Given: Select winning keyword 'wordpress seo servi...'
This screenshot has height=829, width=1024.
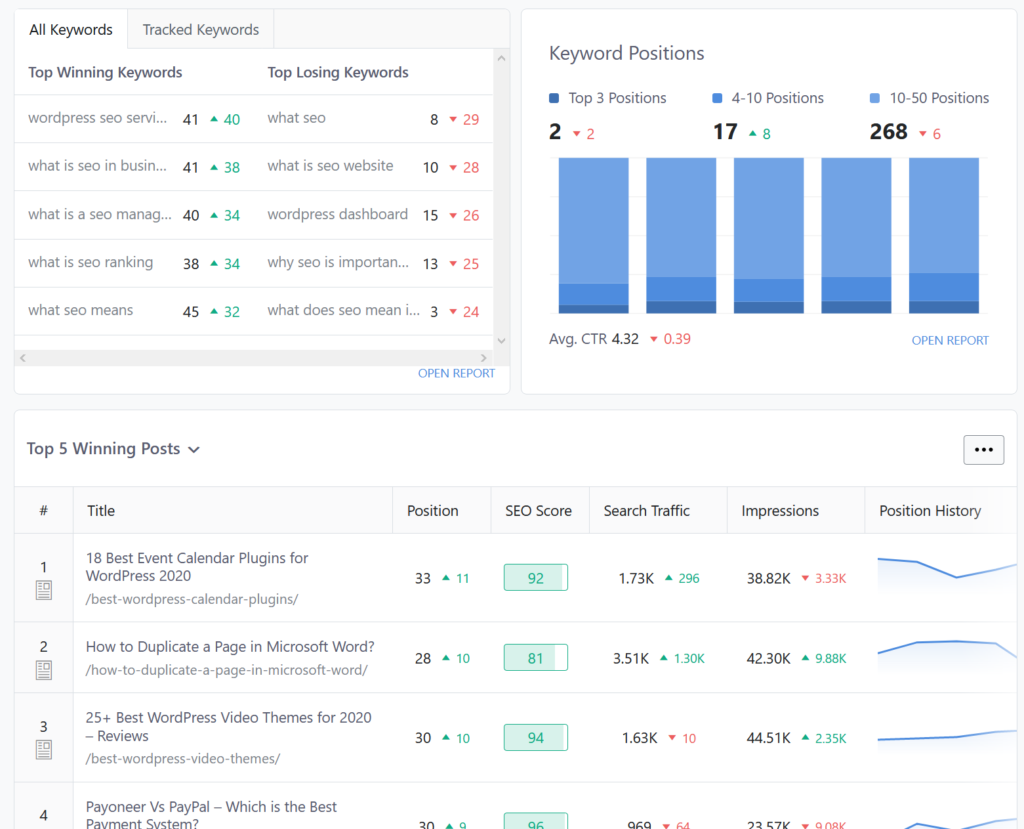Looking at the screenshot, I should (97, 118).
